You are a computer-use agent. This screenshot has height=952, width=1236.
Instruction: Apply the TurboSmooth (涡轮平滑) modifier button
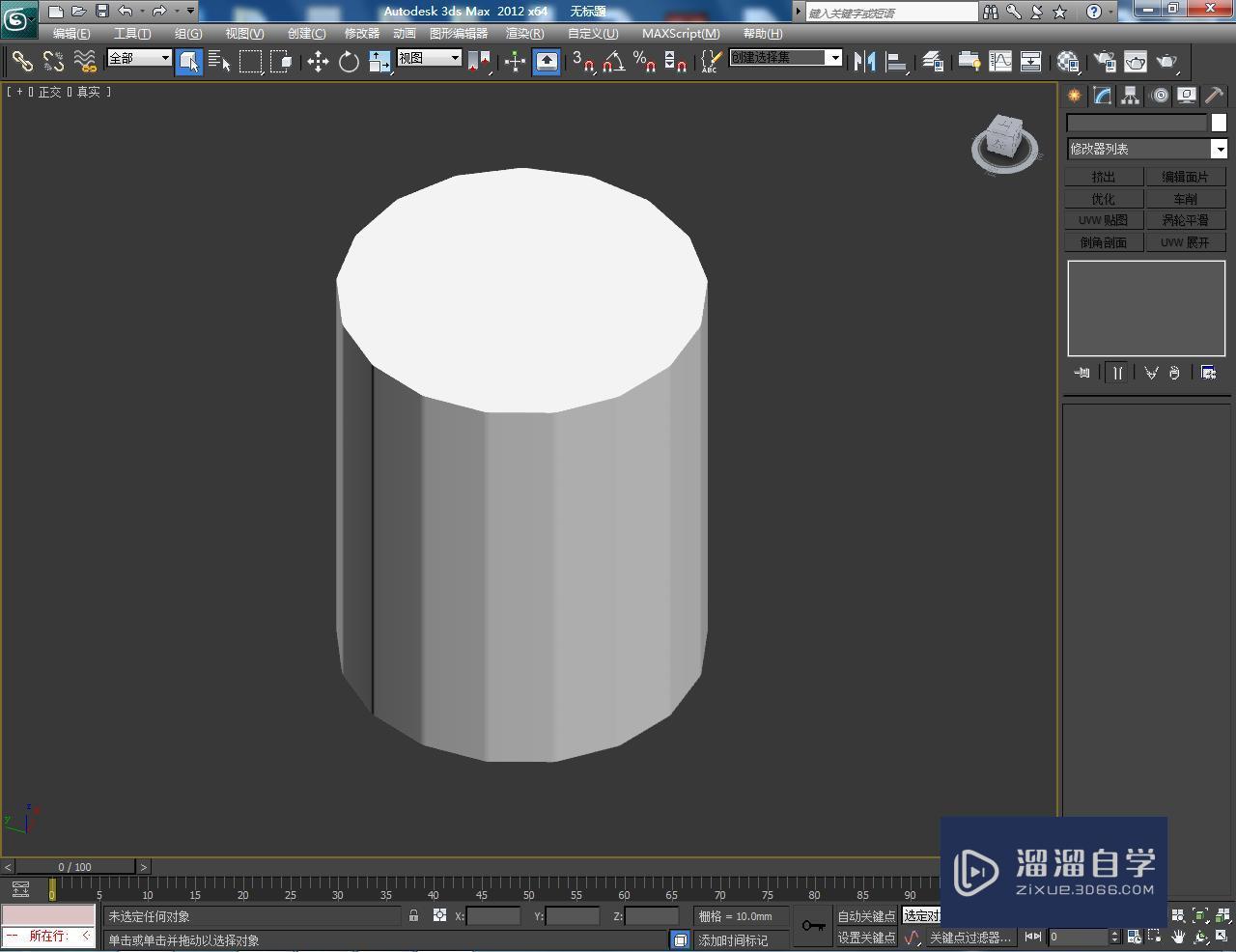point(1185,220)
